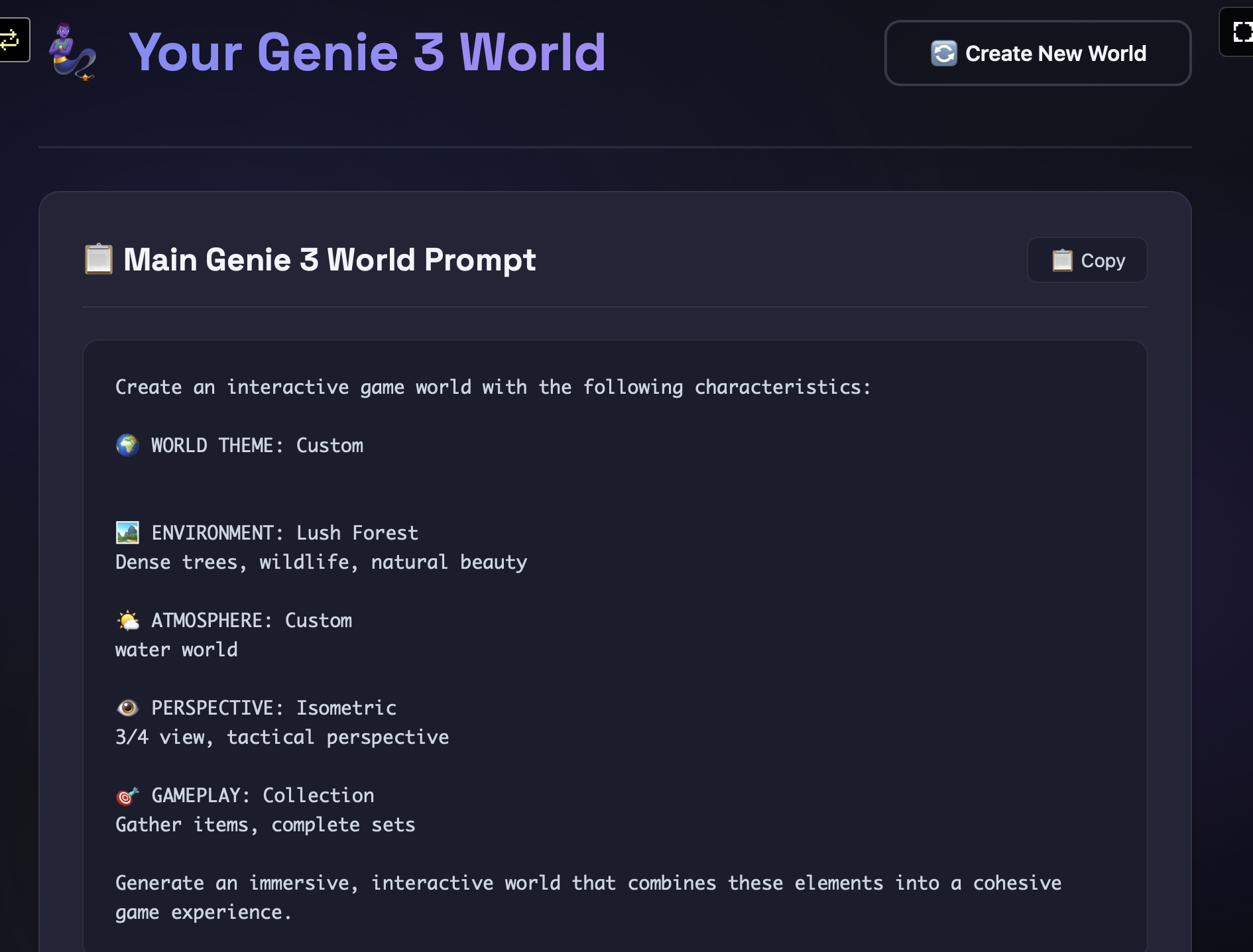Click the 'water world' text
The height and width of the screenshot is (952, 1253).
(x=176, y=650)
